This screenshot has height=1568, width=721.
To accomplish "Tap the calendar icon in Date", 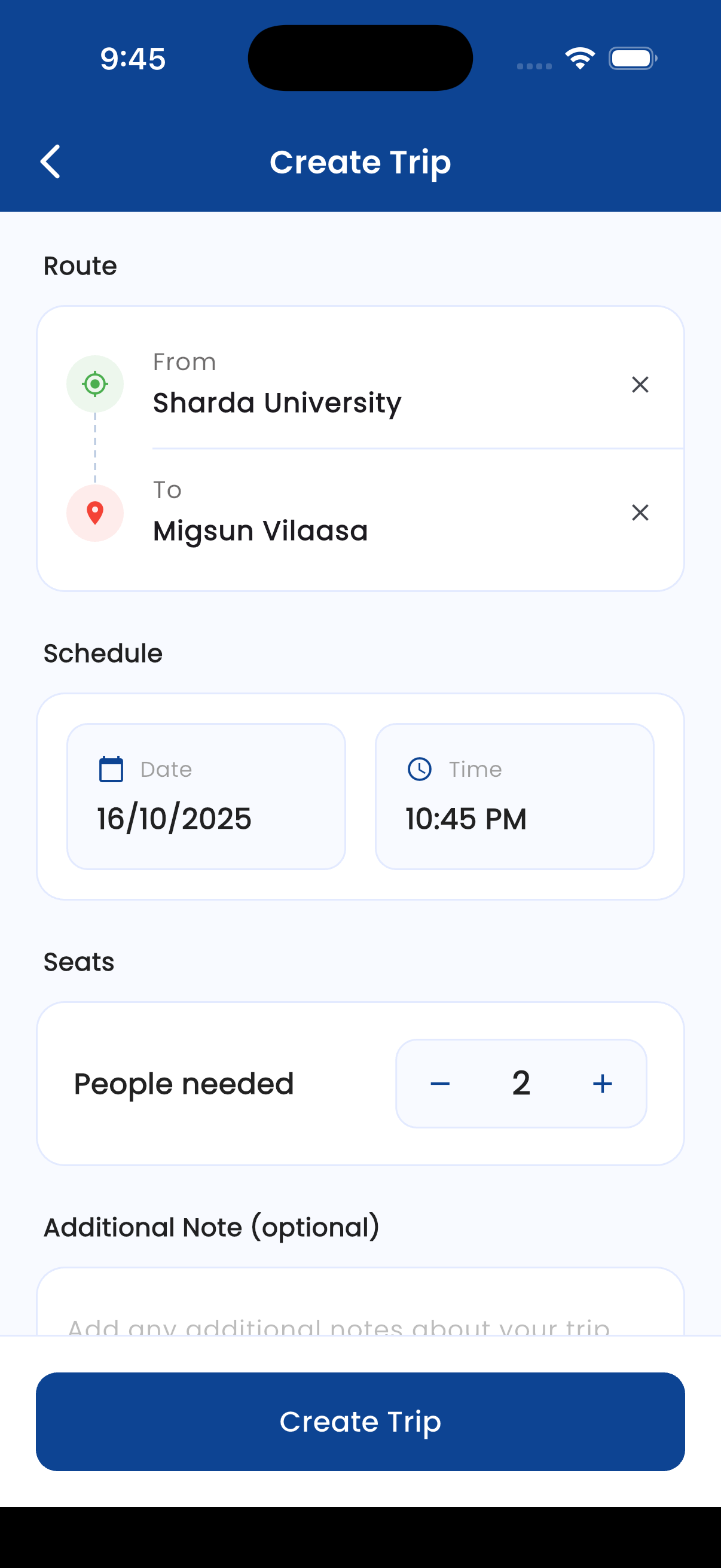I will tap(111, 770).
